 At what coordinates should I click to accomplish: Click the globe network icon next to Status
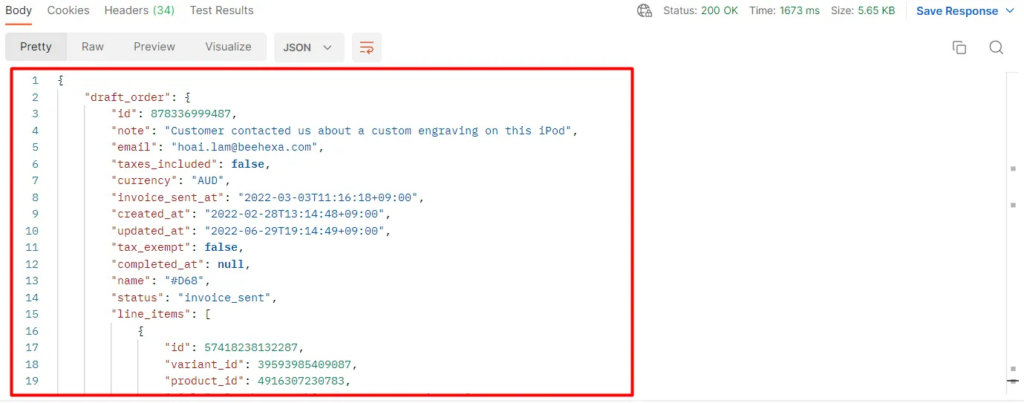click(x=645, y=11)
